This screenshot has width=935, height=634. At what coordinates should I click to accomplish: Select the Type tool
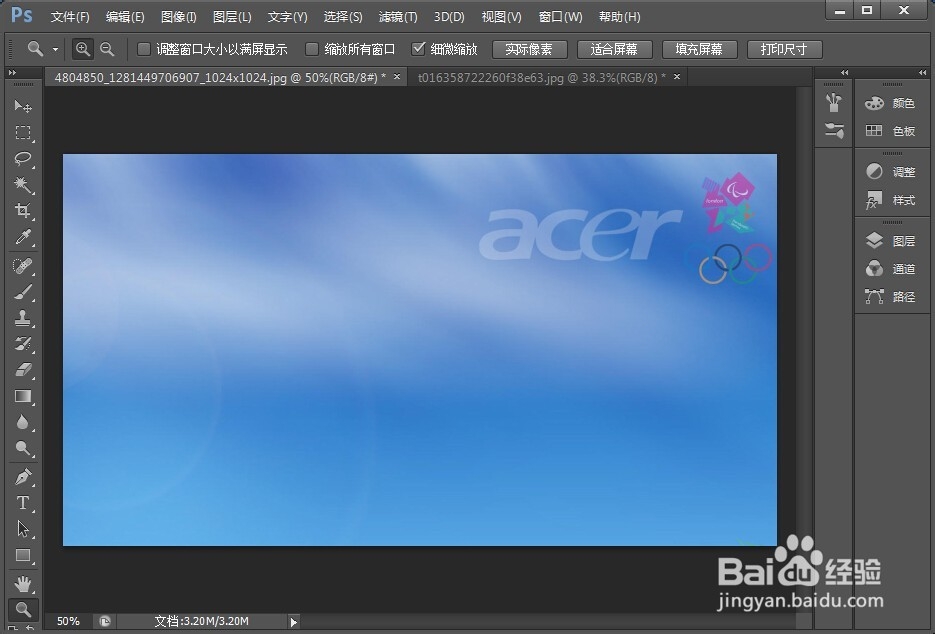click(23, 503)
